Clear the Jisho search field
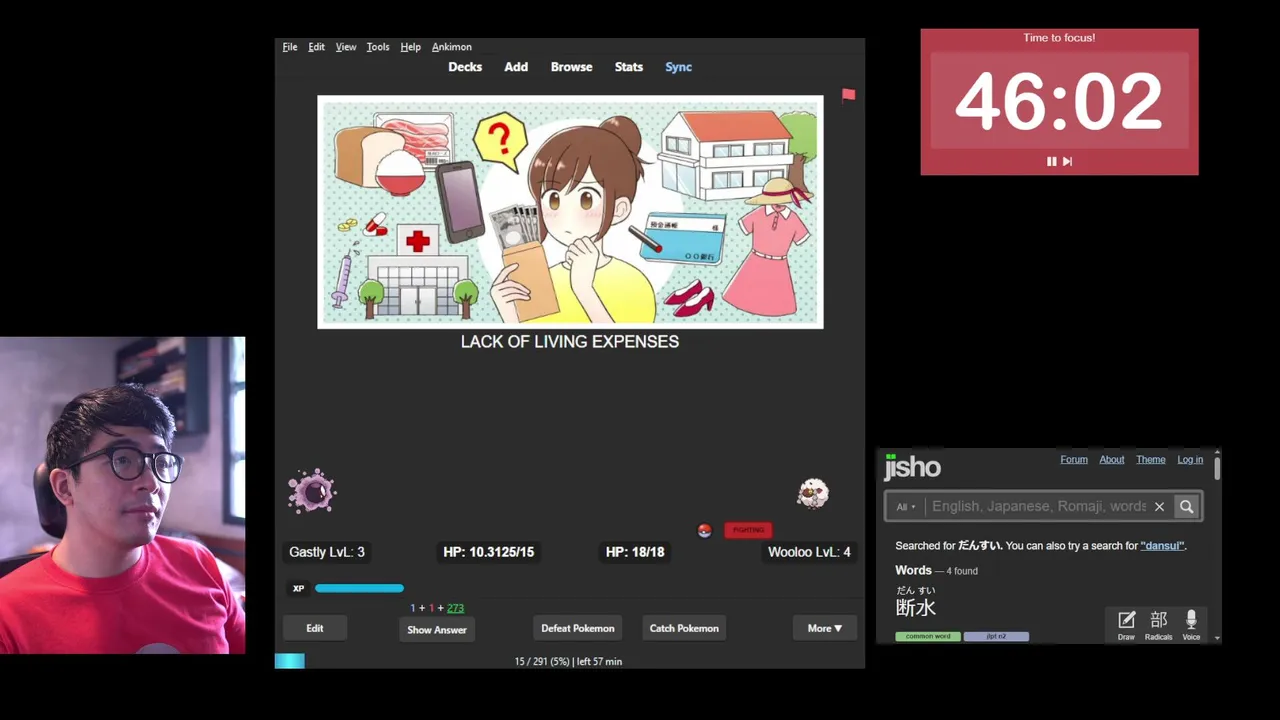This screenshot has width=1280, height=720. pos(1159,507)
